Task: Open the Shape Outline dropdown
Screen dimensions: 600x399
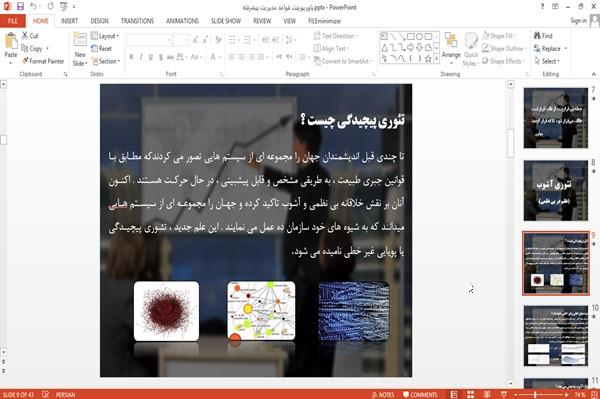Action: pyautogui.click(x=504, y=49)
